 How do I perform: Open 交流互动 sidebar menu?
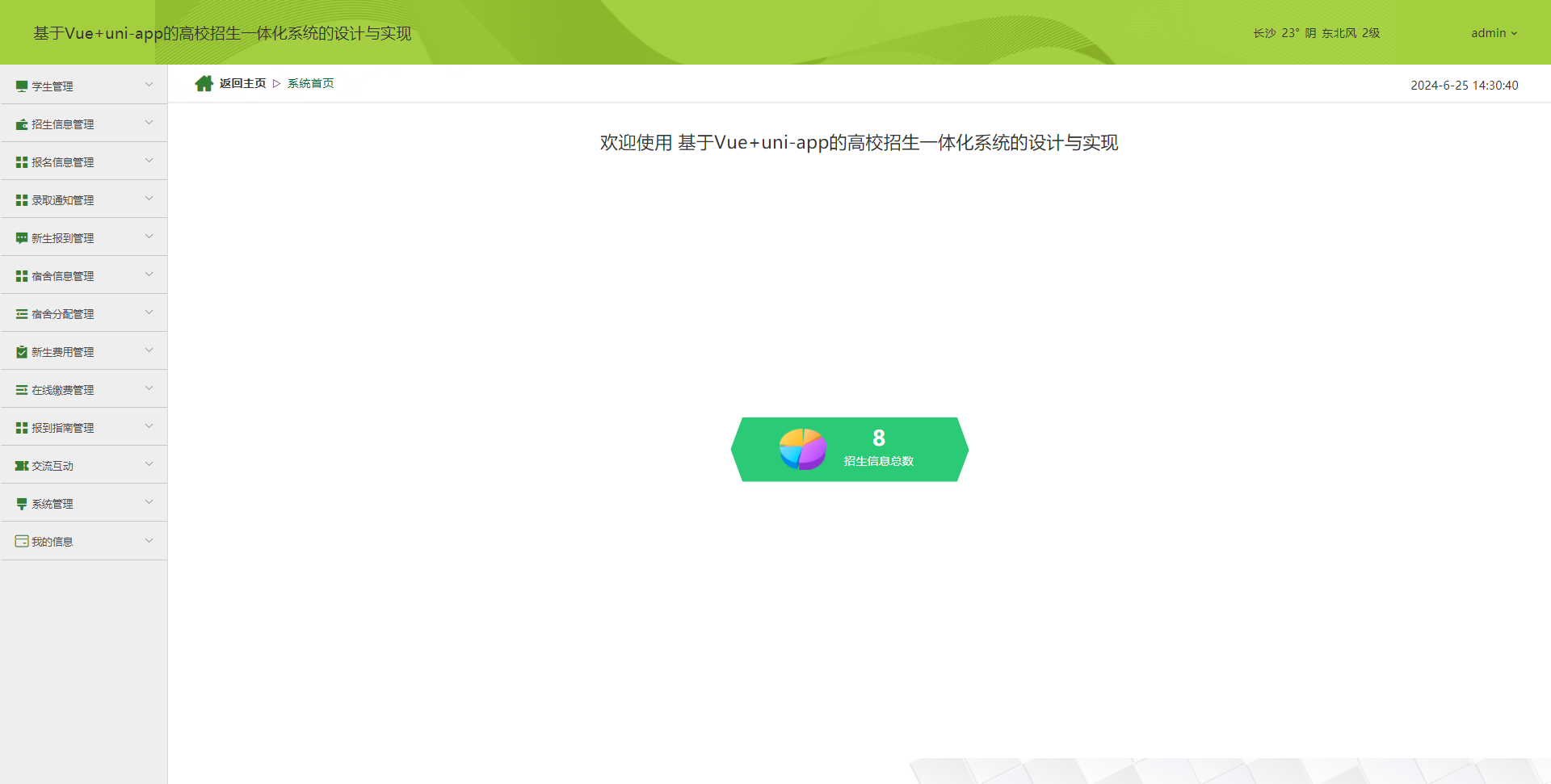[84, 465]
